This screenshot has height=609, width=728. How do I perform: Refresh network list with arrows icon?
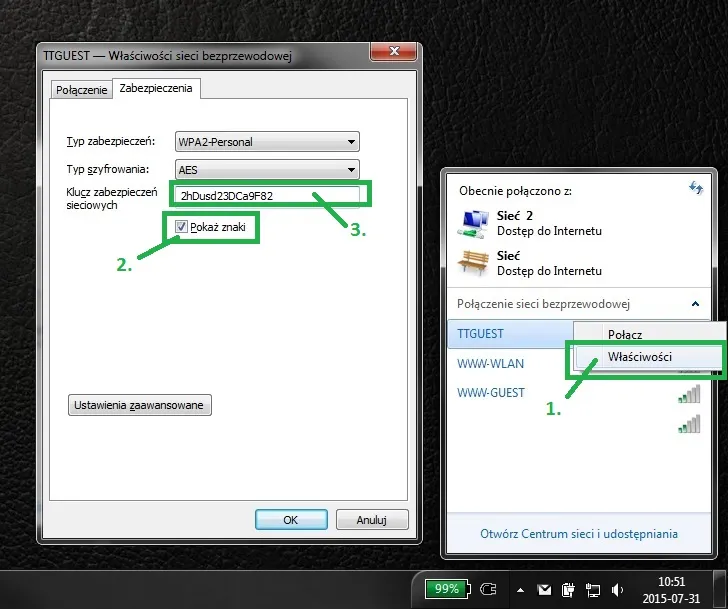point(696,188)
